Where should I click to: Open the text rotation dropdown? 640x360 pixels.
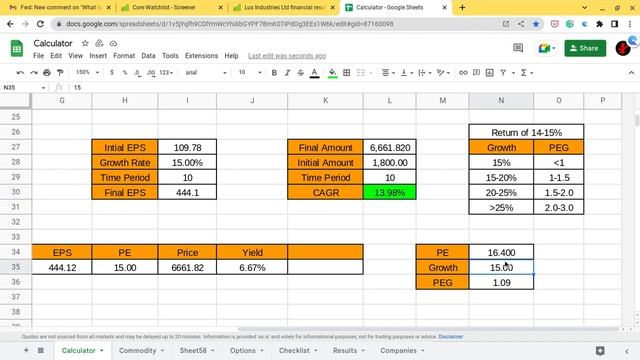coord(443,73)
